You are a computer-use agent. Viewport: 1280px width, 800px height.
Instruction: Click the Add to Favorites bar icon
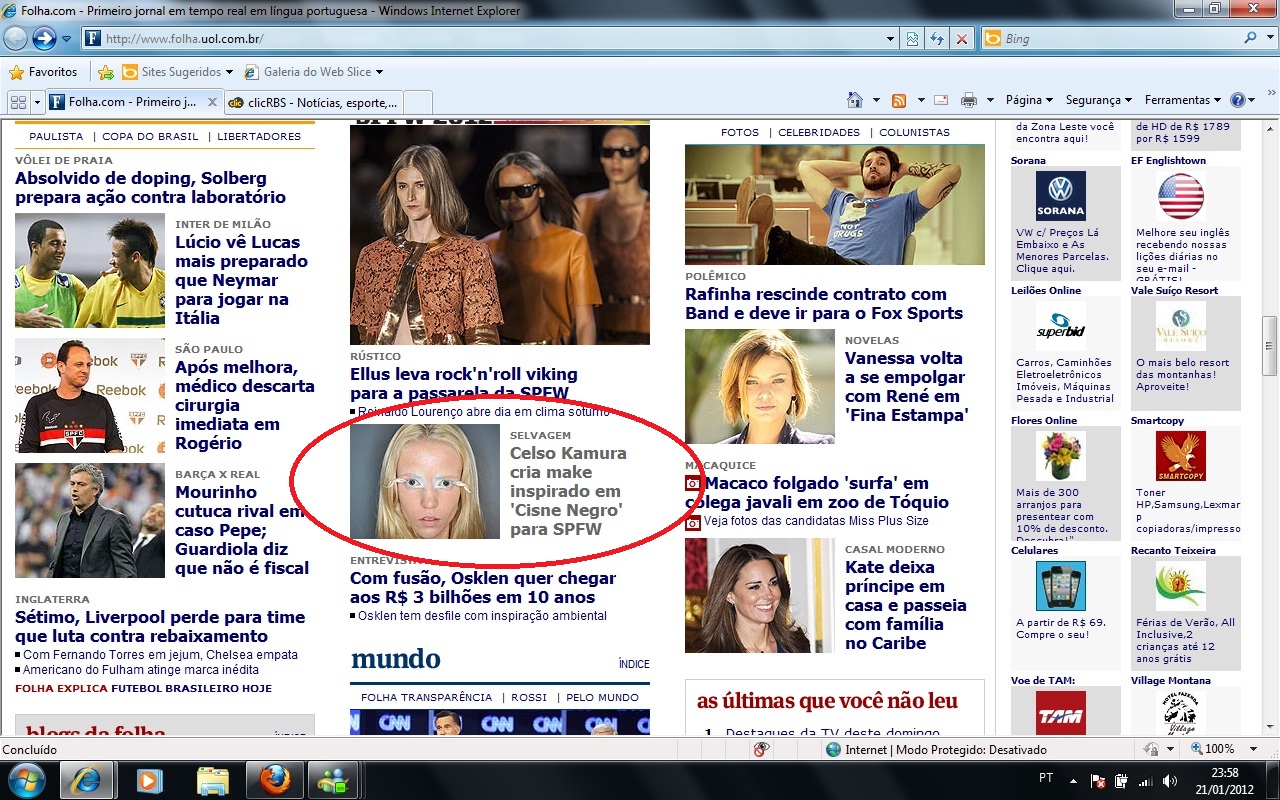point(106,72)
